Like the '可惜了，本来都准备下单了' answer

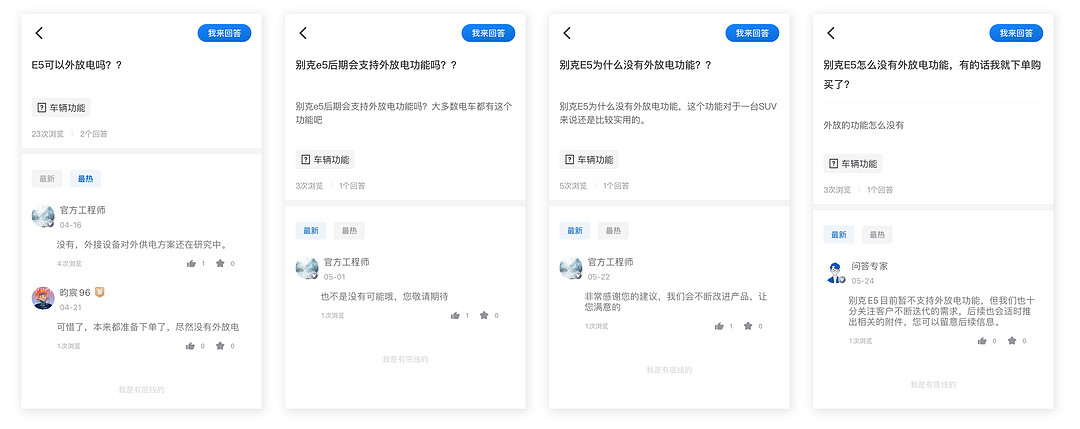(x=191, y=346)
